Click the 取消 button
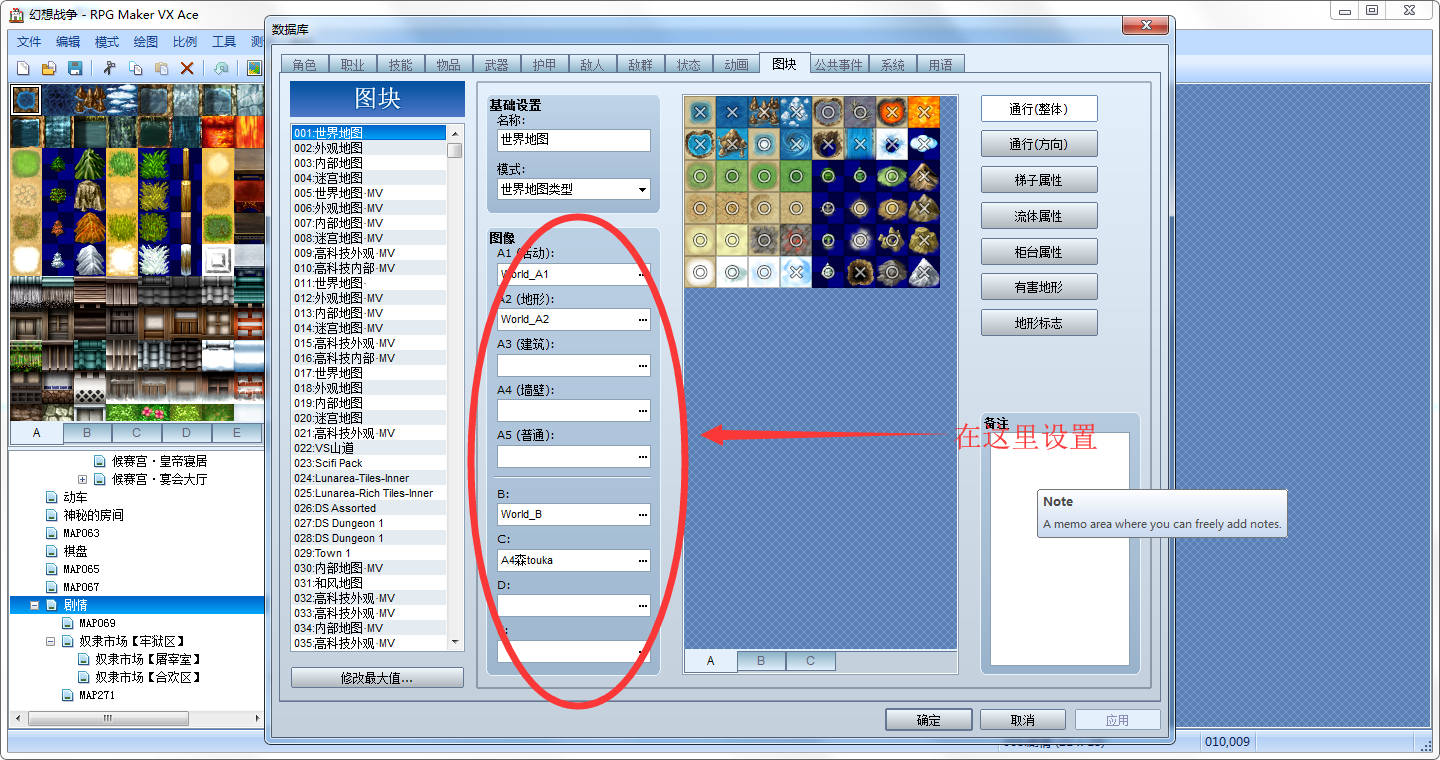This screenshot has width=1440, height=760. [1022, 720]
